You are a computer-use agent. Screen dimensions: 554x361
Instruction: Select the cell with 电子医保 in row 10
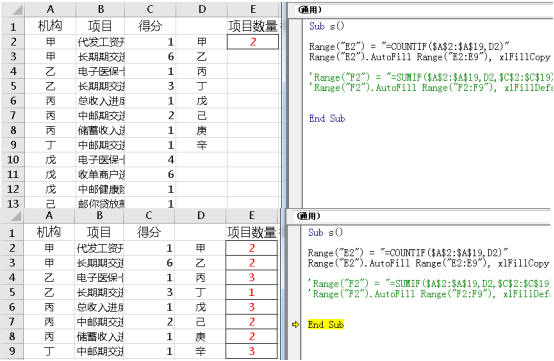click(x=100, y=160)
